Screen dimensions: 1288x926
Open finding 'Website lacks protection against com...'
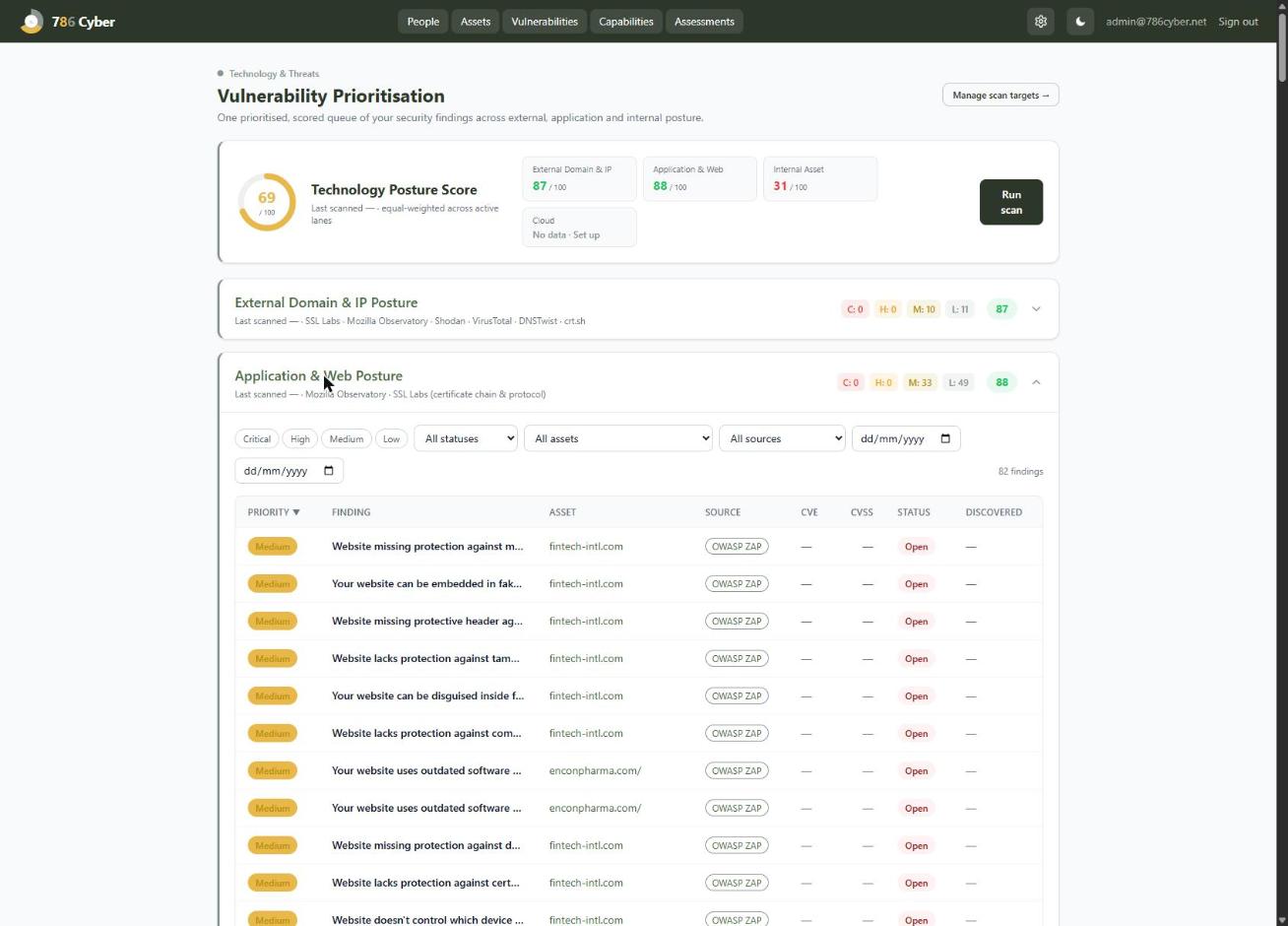426,733
